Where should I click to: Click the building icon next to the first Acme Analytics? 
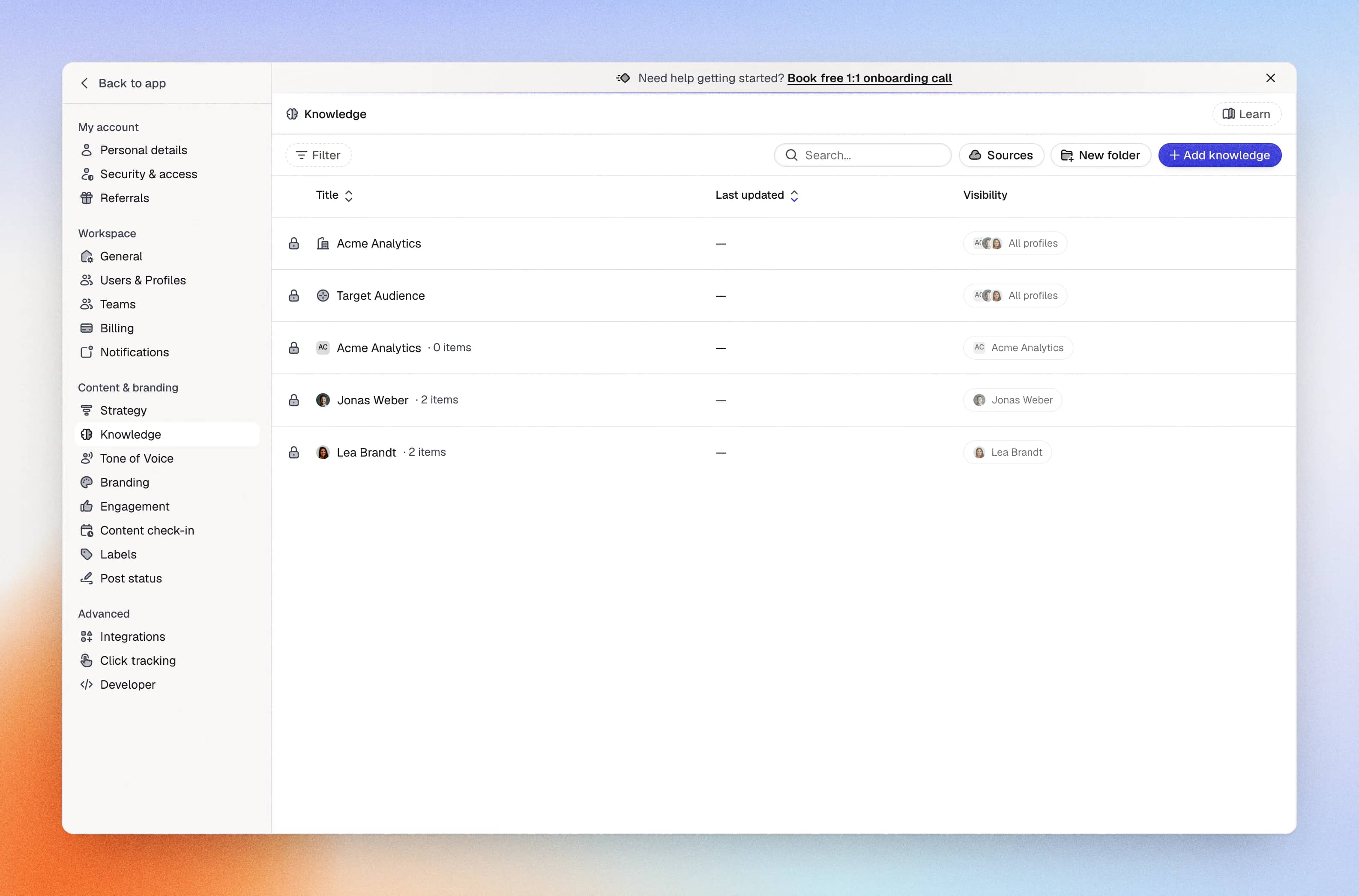[323, 243]
